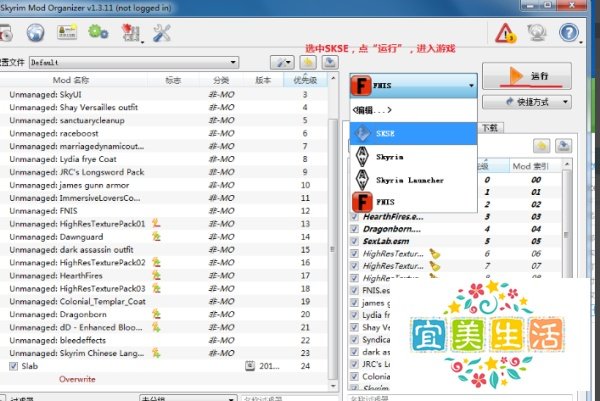
Task: Select Unmanaged: JRC's Longsword Pack row
Action: coord(164,172)
